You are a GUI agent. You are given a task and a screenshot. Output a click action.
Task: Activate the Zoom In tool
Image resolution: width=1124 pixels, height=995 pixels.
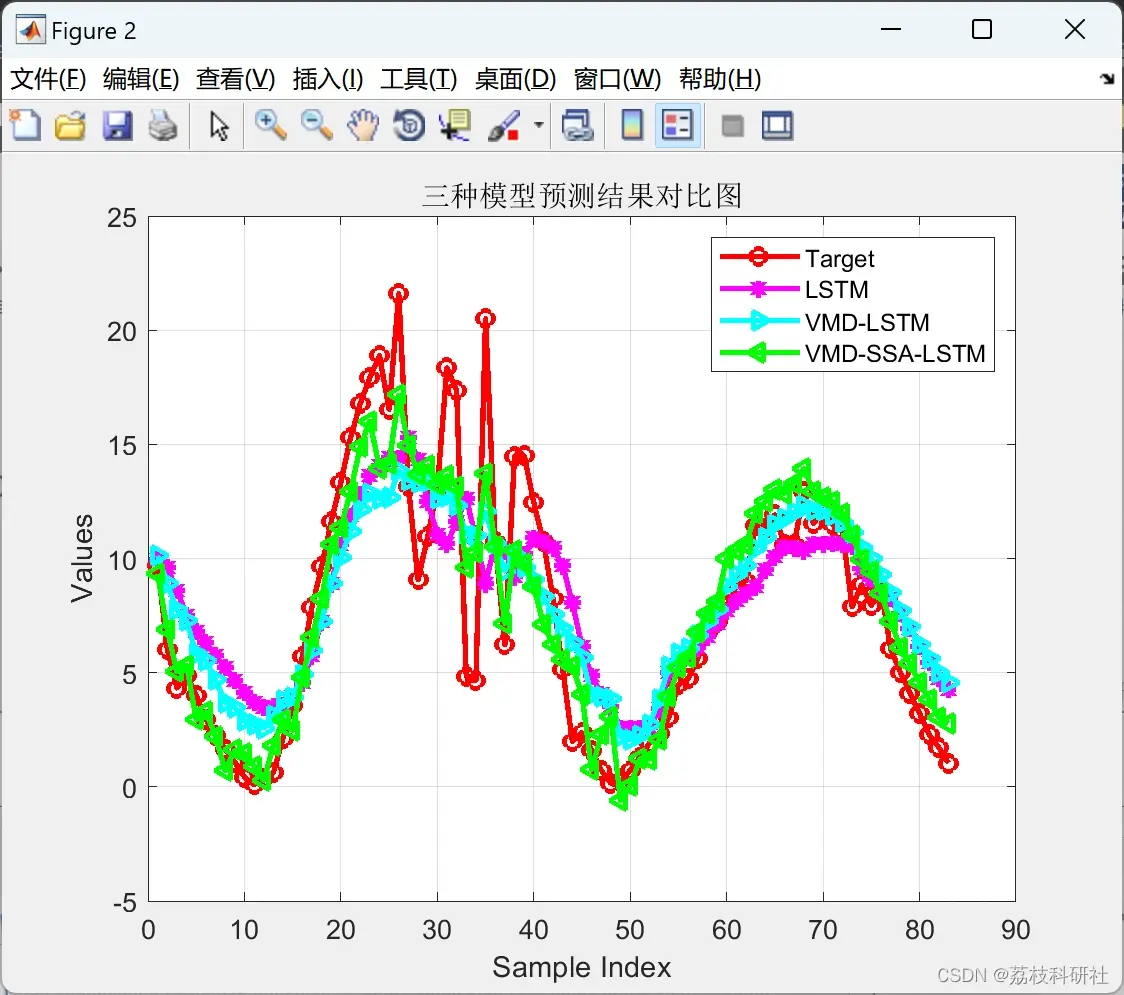(x=270, y=125)
